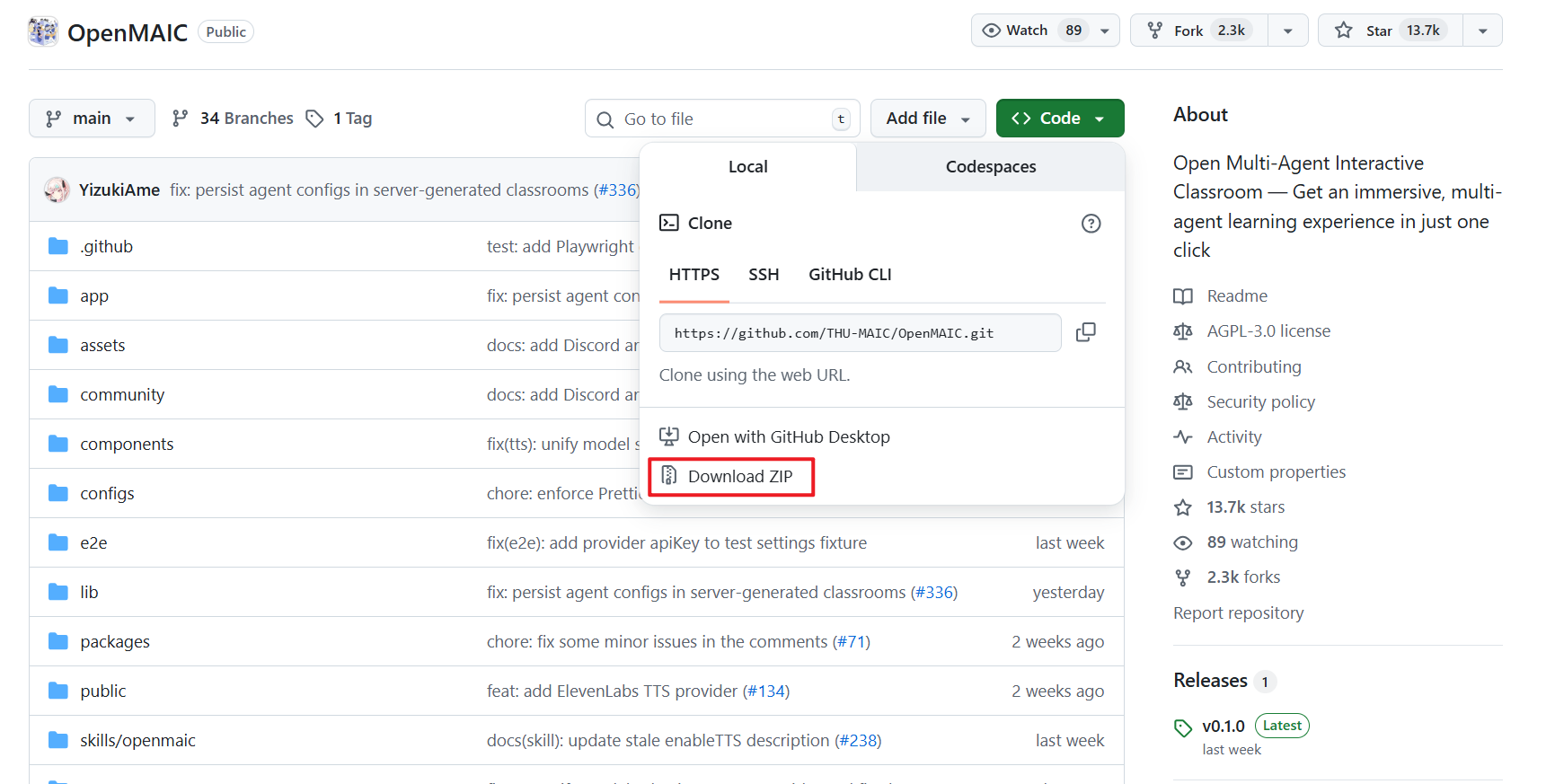Expand the main branch selector dropdown
The height and width of the screenshot is (784, 1555).
(x=92, y=119)
